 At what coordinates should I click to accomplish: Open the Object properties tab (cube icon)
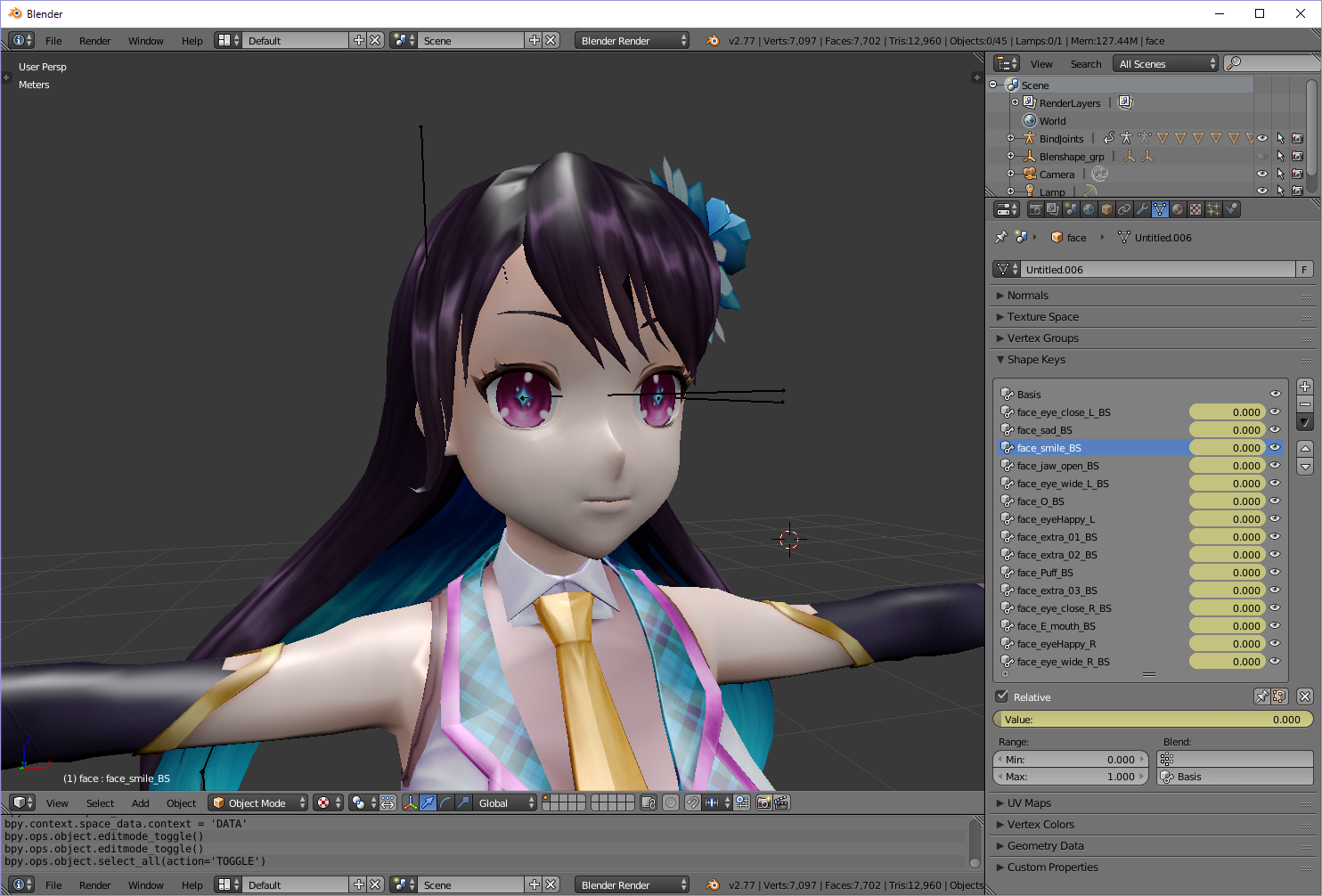tap(1106, 209)
